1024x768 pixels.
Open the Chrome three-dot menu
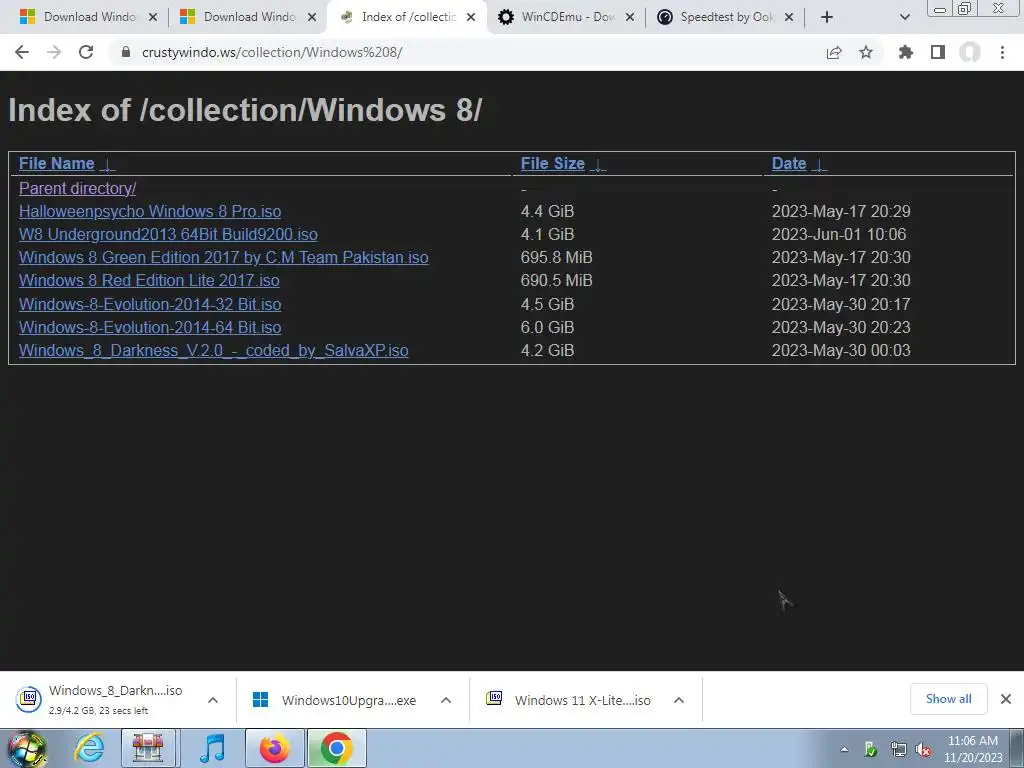pyautogui.click(x=1002, y=52)
